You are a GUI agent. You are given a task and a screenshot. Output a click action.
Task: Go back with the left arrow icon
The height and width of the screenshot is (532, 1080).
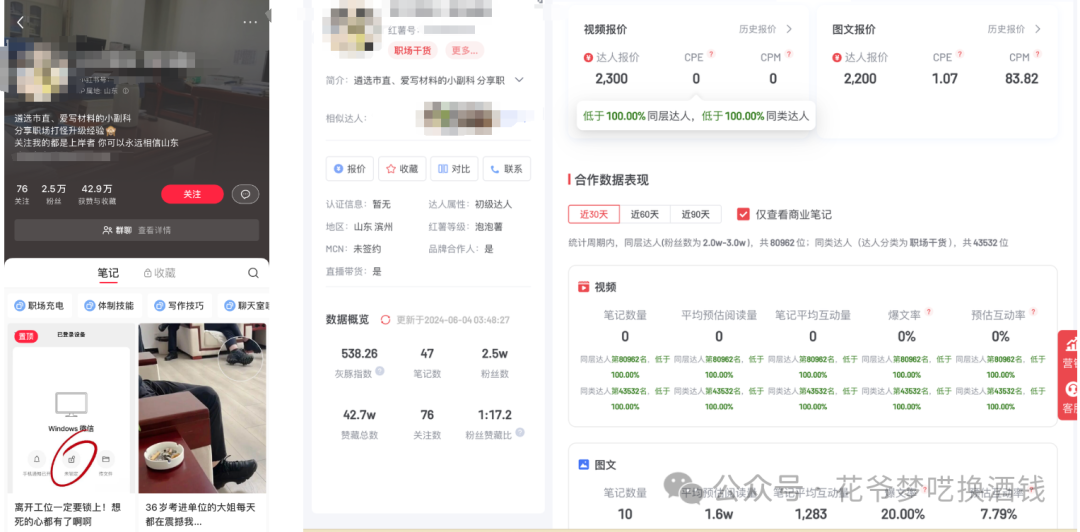coord(20,22)
